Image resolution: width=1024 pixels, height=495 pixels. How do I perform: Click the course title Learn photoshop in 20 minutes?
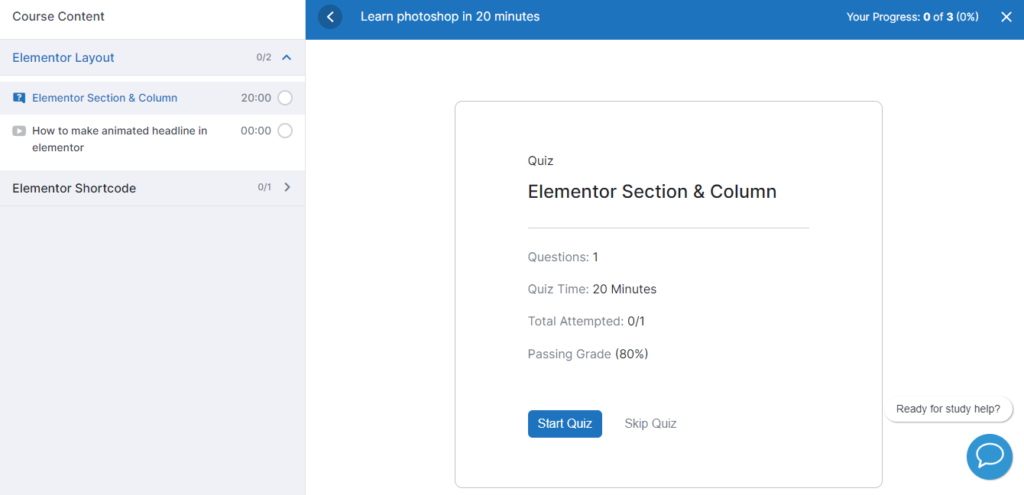coord(449,17)
